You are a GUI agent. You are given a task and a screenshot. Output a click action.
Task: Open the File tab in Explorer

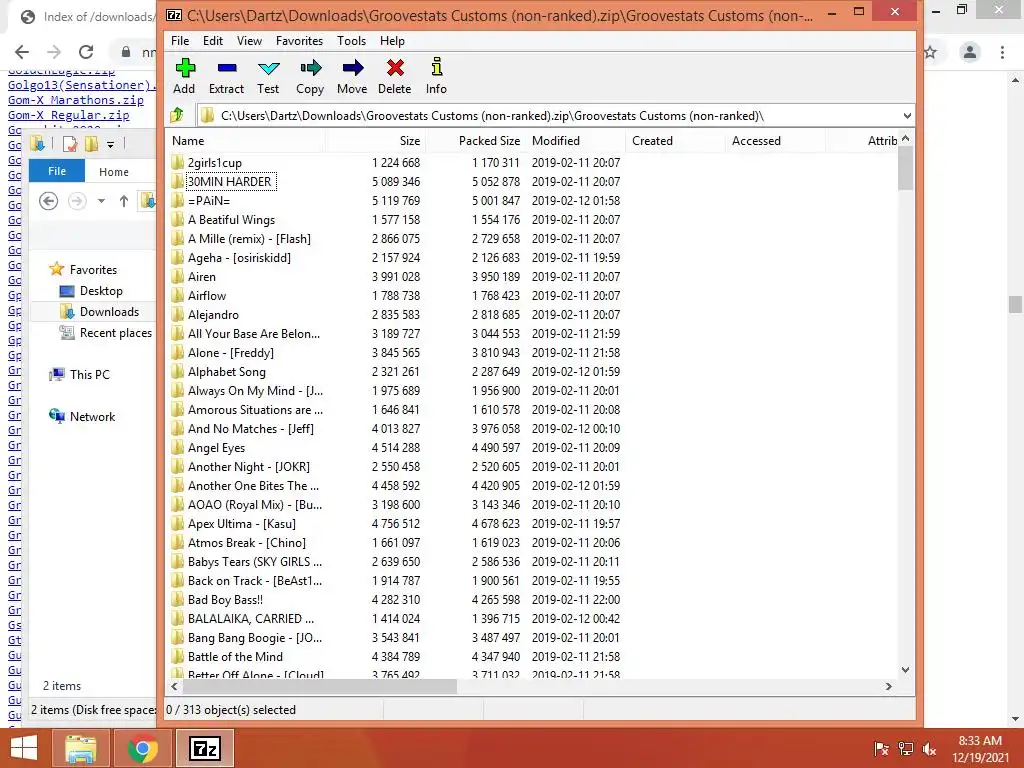click(x=57, y=171)
